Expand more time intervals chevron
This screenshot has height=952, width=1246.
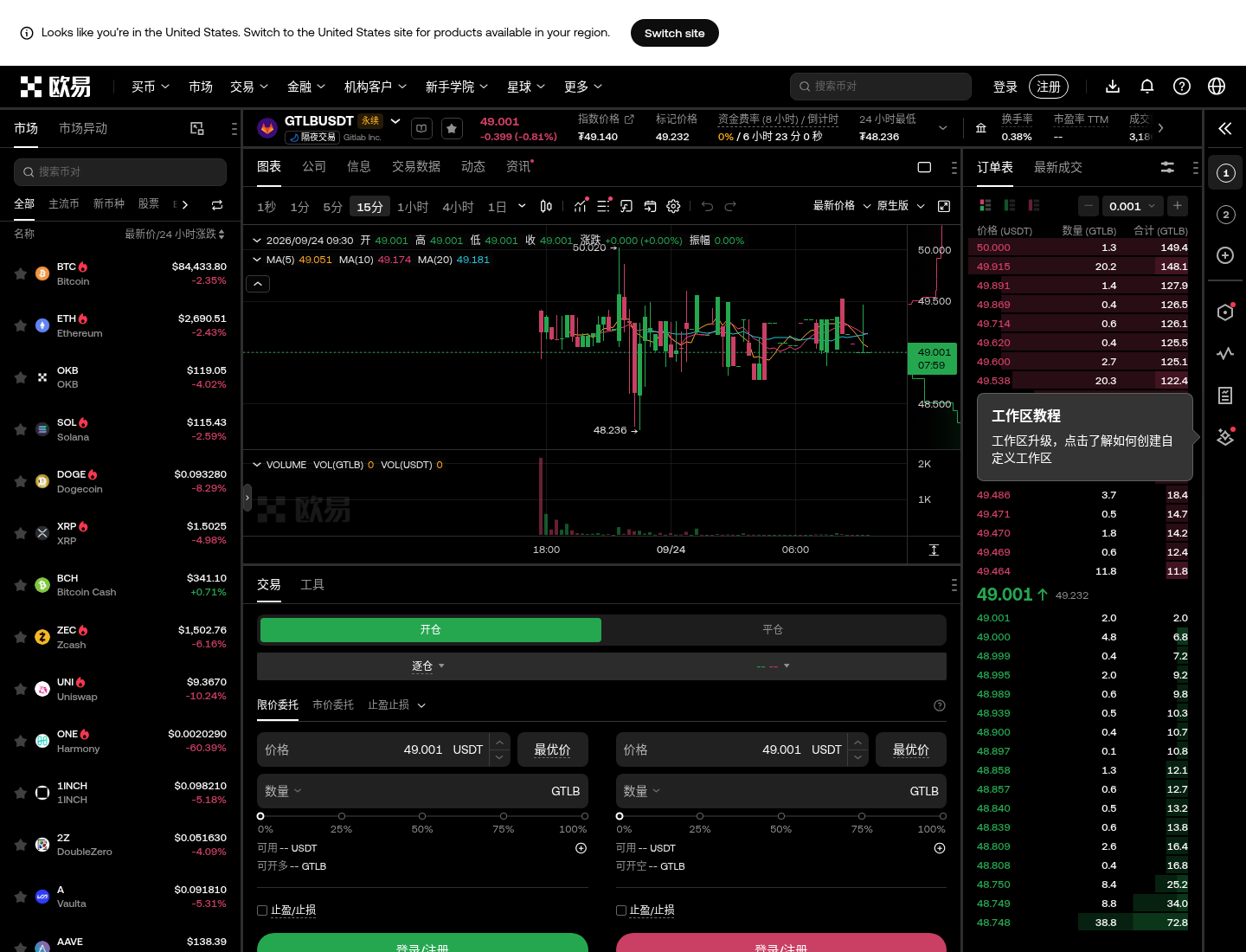coord(522,206)
